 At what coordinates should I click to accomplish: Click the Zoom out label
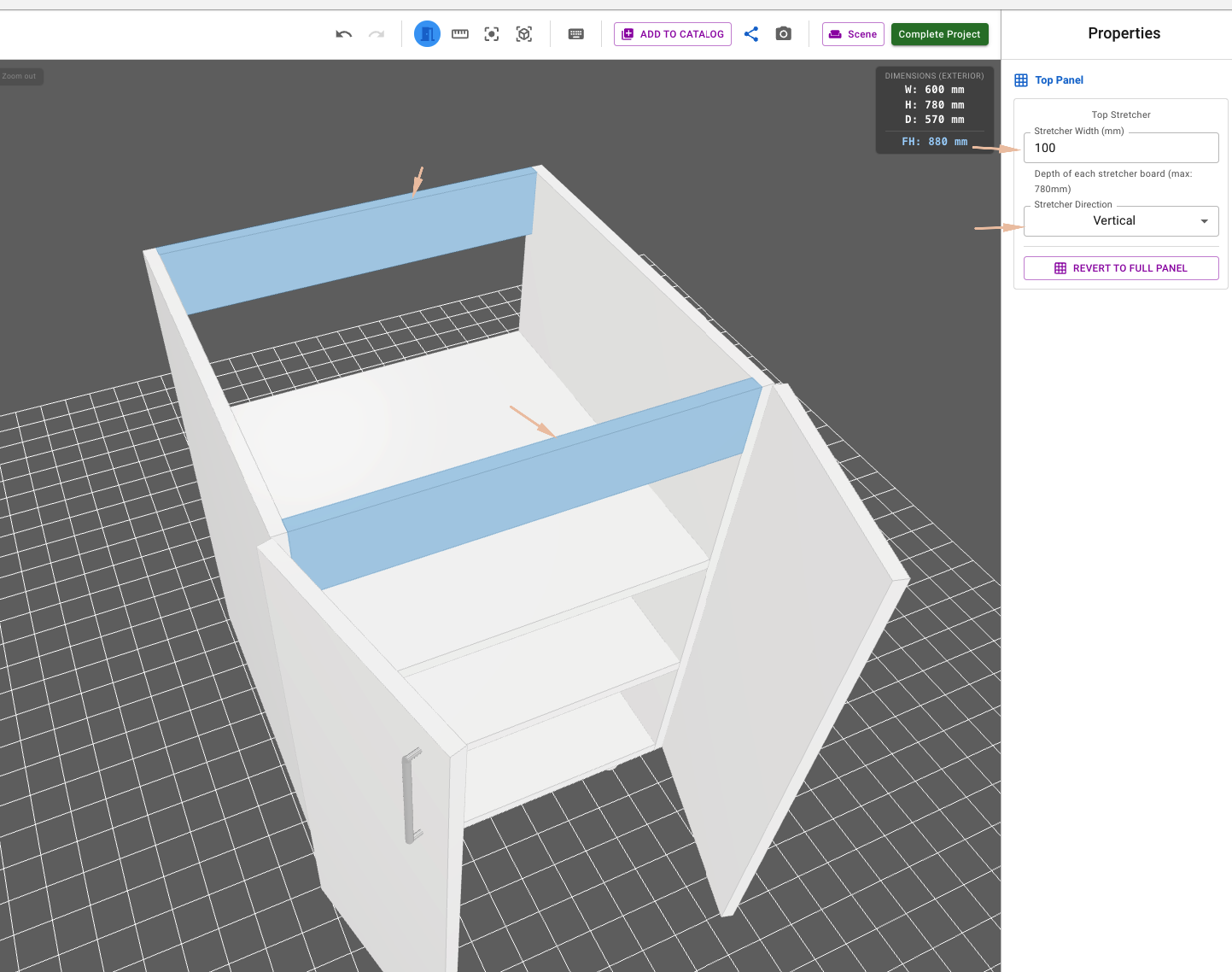(20, 76)
